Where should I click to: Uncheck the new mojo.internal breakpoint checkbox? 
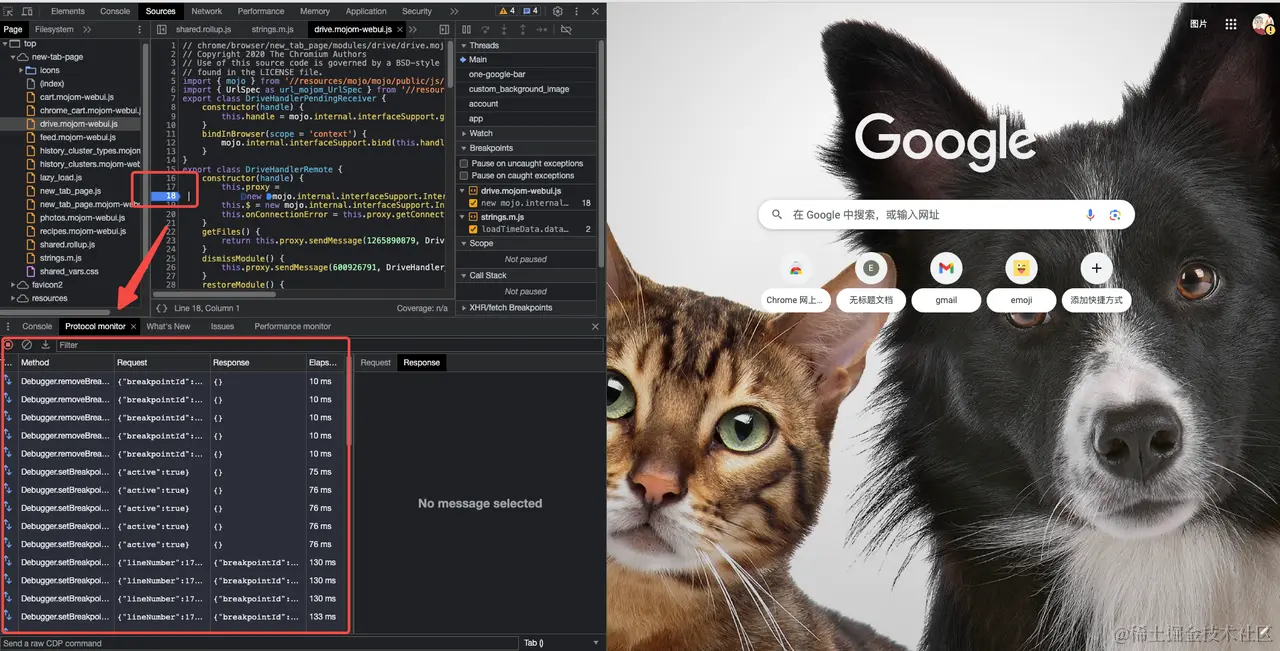(x=473, y=203)
